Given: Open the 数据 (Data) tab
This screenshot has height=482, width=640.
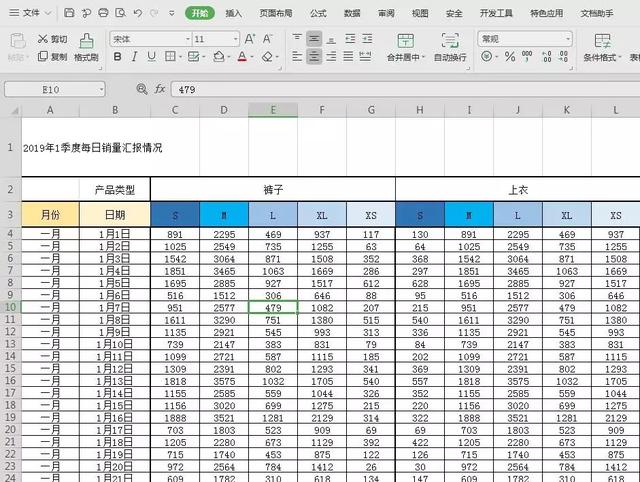Looking at the screenshot, I should (x=352, y=13).
